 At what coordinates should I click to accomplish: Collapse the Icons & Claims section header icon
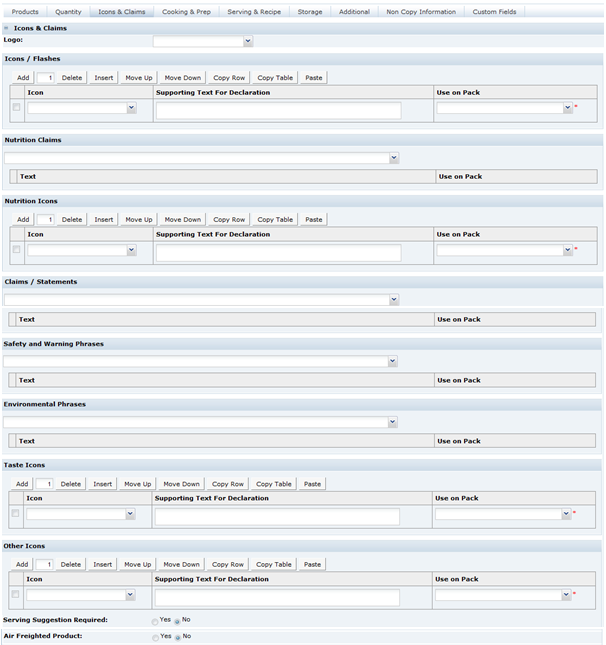tap(6, 28)
